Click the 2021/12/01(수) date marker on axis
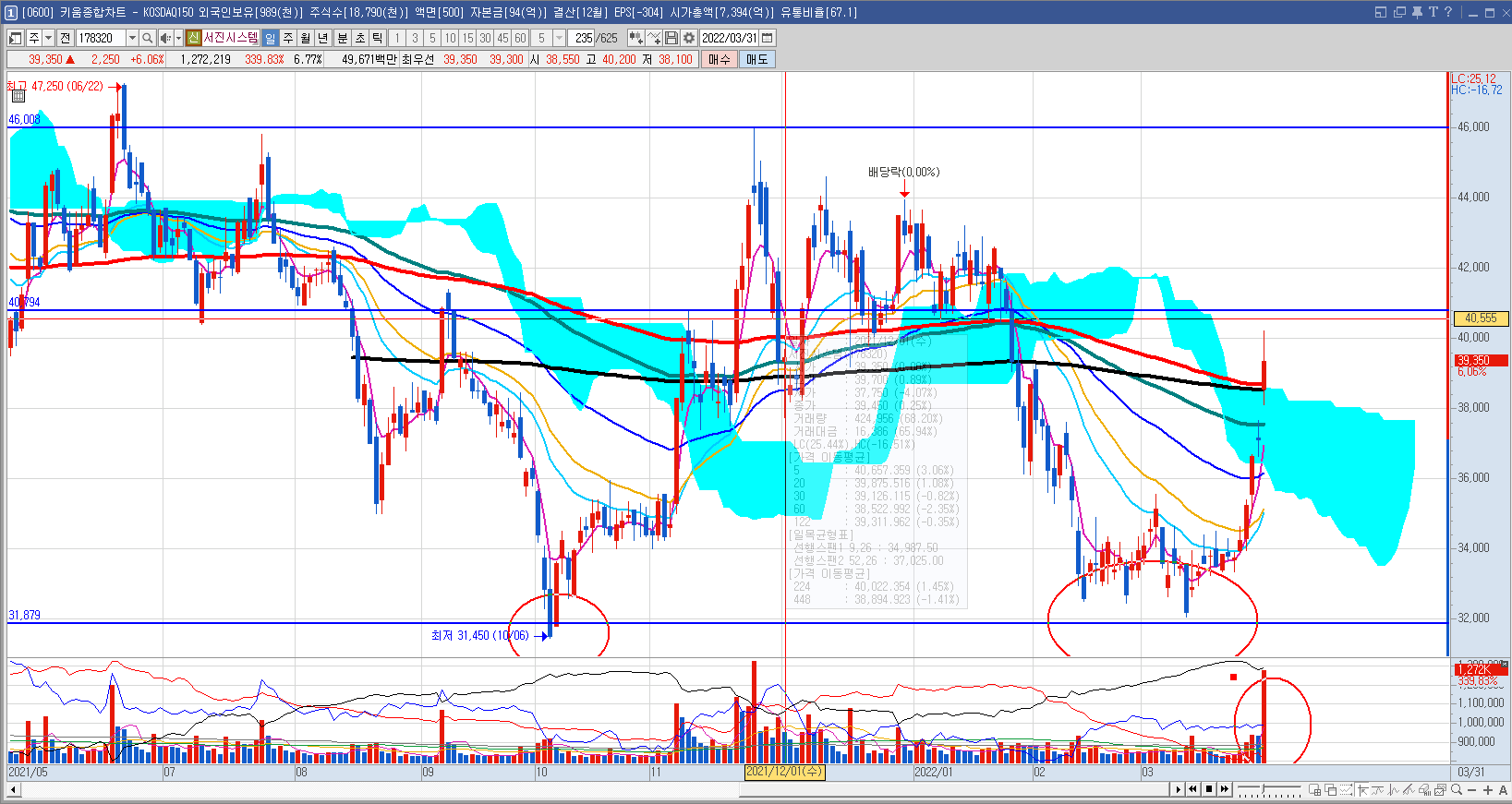 pyautogui.click(x=784, y=772)
